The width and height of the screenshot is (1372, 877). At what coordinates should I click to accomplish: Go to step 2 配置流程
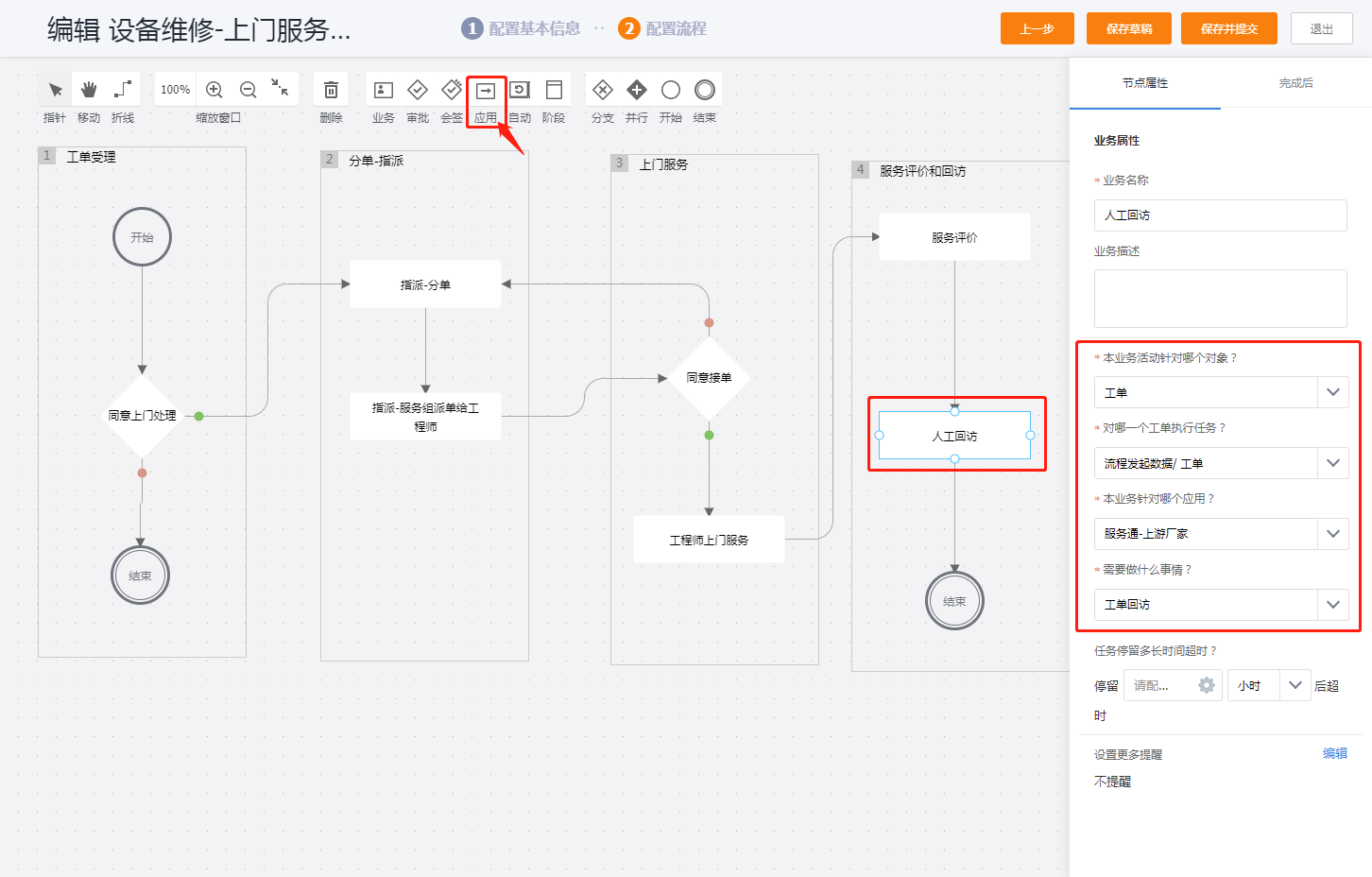(662, 28)
